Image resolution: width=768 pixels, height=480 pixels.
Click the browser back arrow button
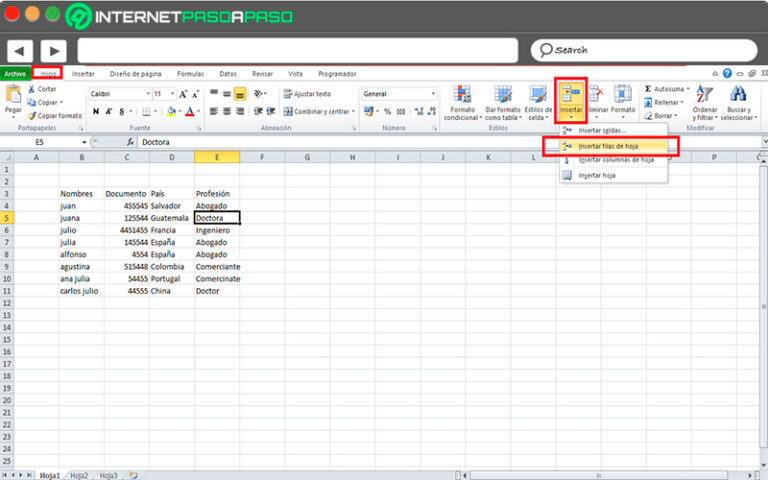pyautogui.click(x=20, y=50)
